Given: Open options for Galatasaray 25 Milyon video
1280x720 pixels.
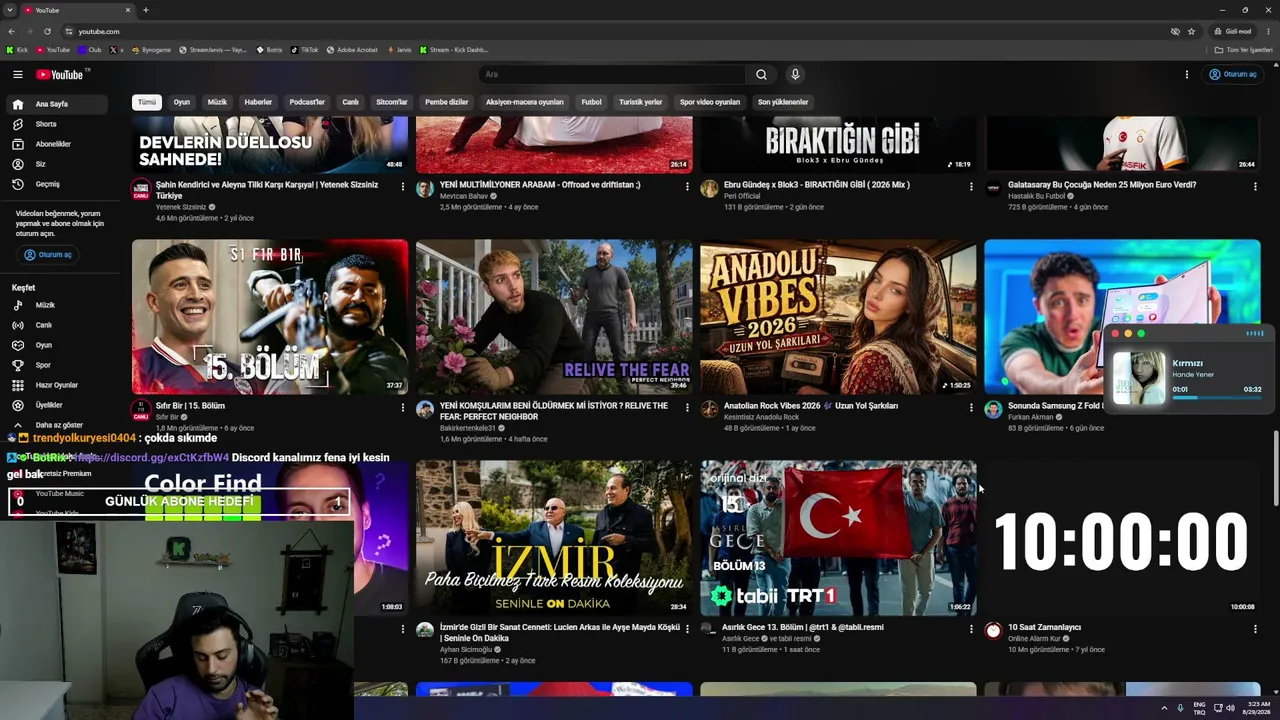Looking at the screenshot, I should [x=1255, y=186].
